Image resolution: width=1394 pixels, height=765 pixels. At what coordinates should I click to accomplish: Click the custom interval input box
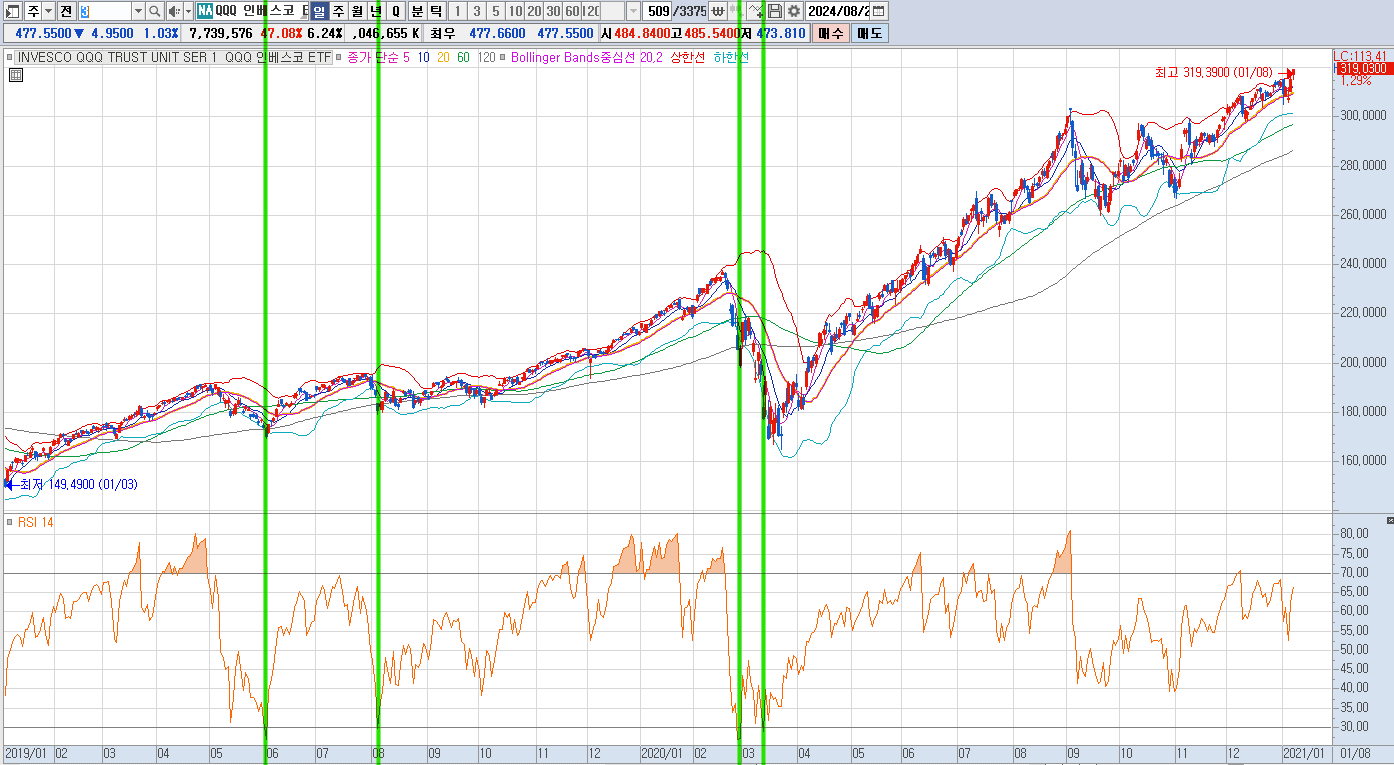613,12
